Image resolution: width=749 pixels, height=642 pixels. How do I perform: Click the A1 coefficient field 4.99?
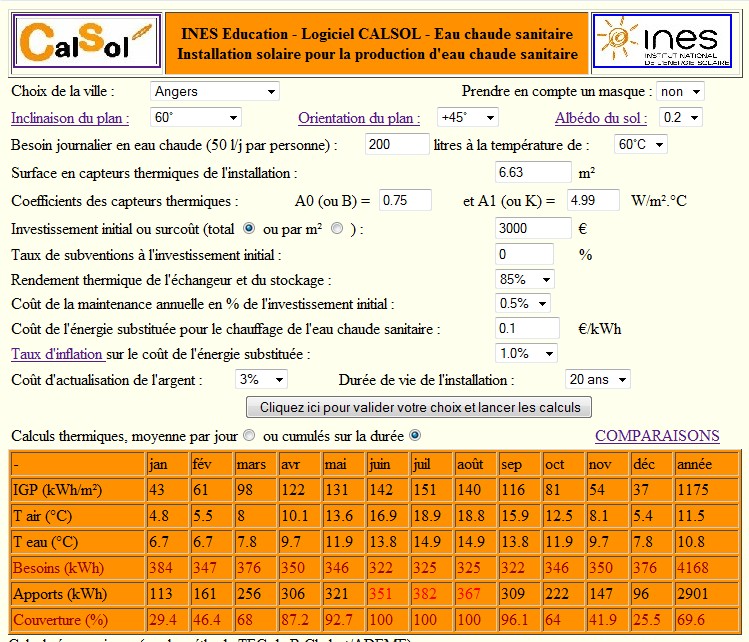click(593, 200)
